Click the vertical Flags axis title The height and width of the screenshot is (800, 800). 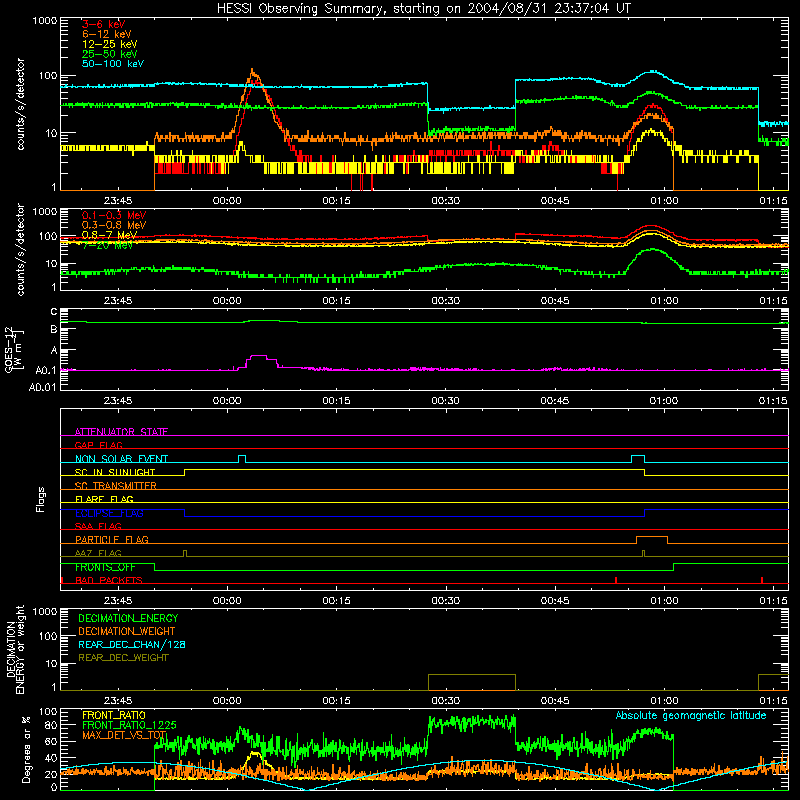[x=41, y=499]
